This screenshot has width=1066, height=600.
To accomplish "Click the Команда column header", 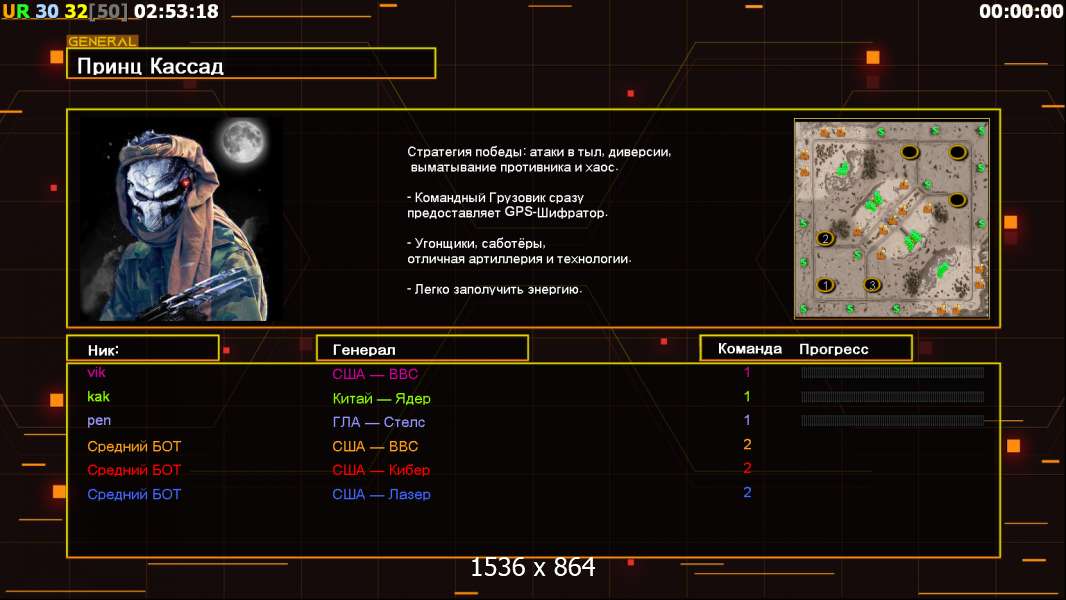I will pyautogui.click(x=749, y=349).
